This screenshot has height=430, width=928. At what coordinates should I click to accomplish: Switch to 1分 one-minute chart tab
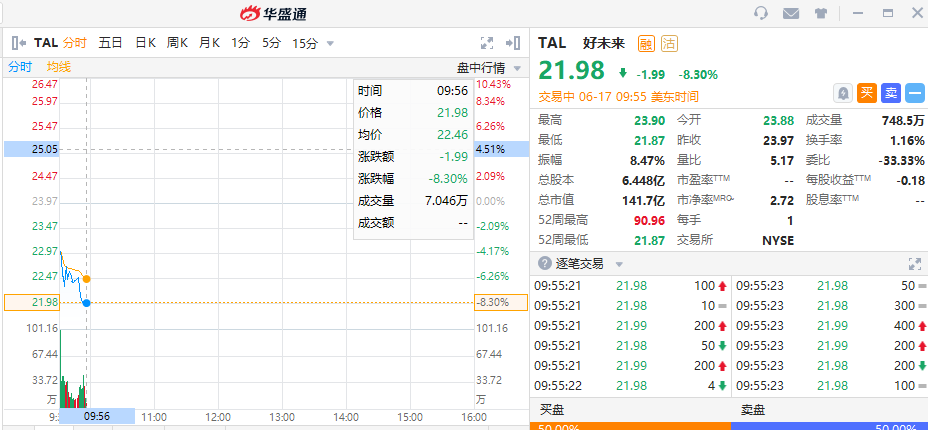pyautogui.click(x=240, y=43)
